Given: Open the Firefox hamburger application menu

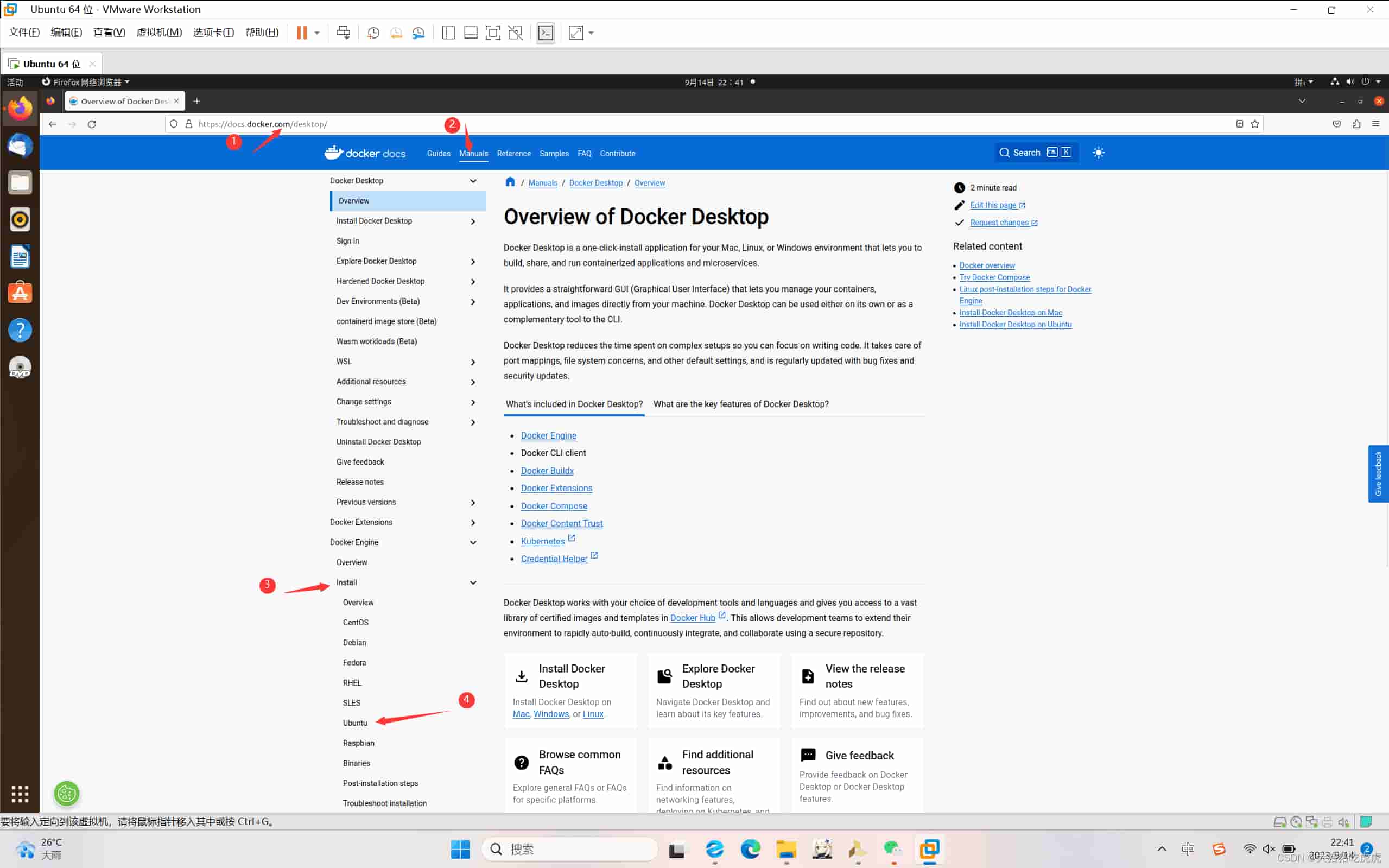Looking at the screenshot, I should click(1375, 124).
